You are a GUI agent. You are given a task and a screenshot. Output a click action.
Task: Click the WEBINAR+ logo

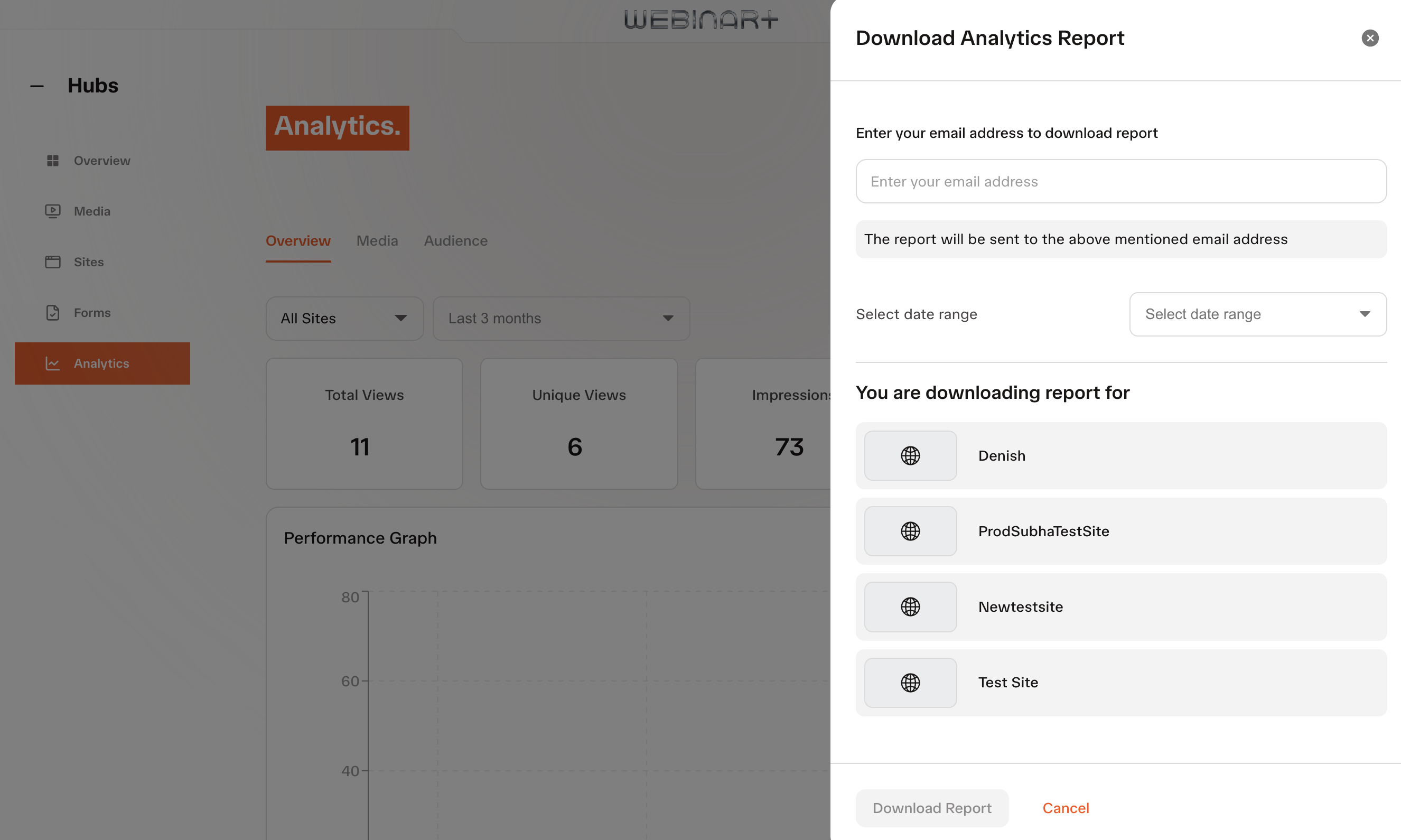pos(701,20)
